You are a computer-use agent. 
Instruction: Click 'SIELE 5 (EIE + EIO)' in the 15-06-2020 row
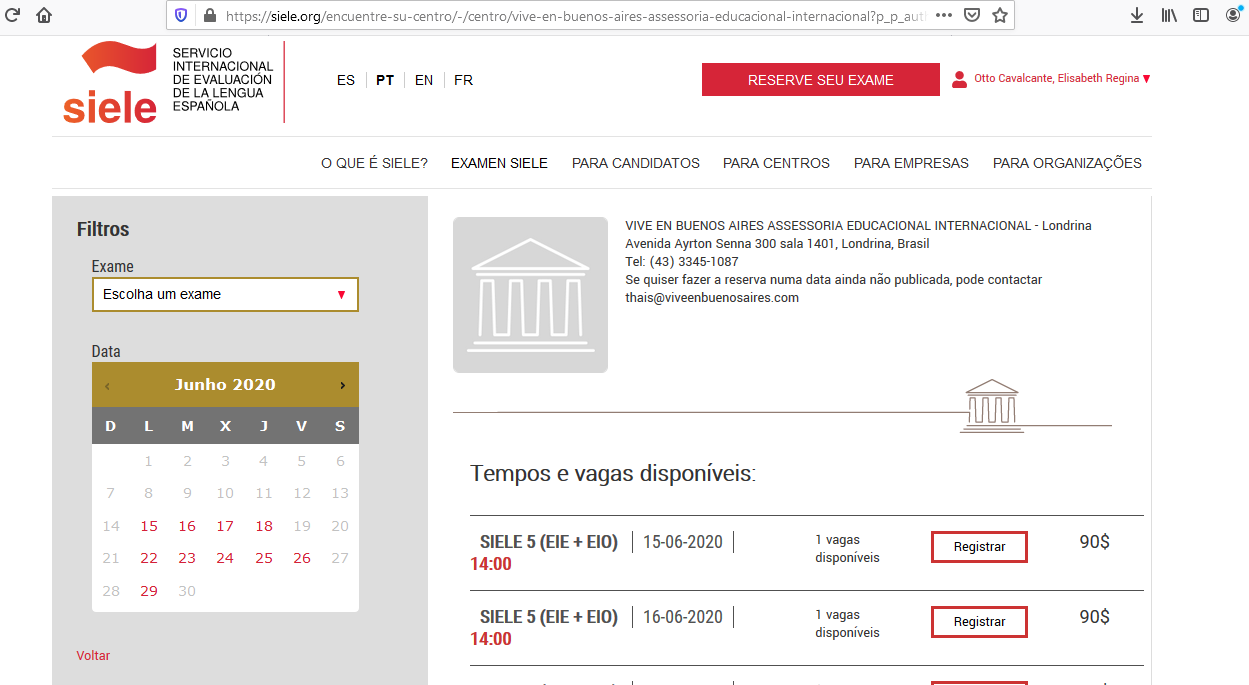(549, 542)
